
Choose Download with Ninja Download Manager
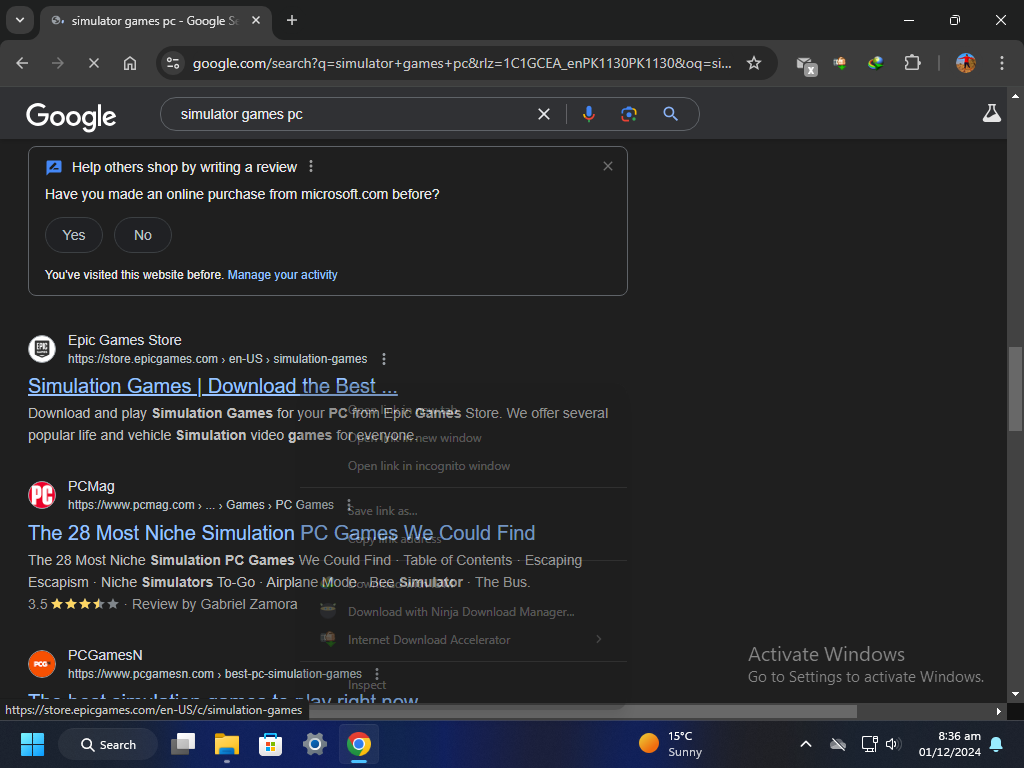(x=460, y=612)
